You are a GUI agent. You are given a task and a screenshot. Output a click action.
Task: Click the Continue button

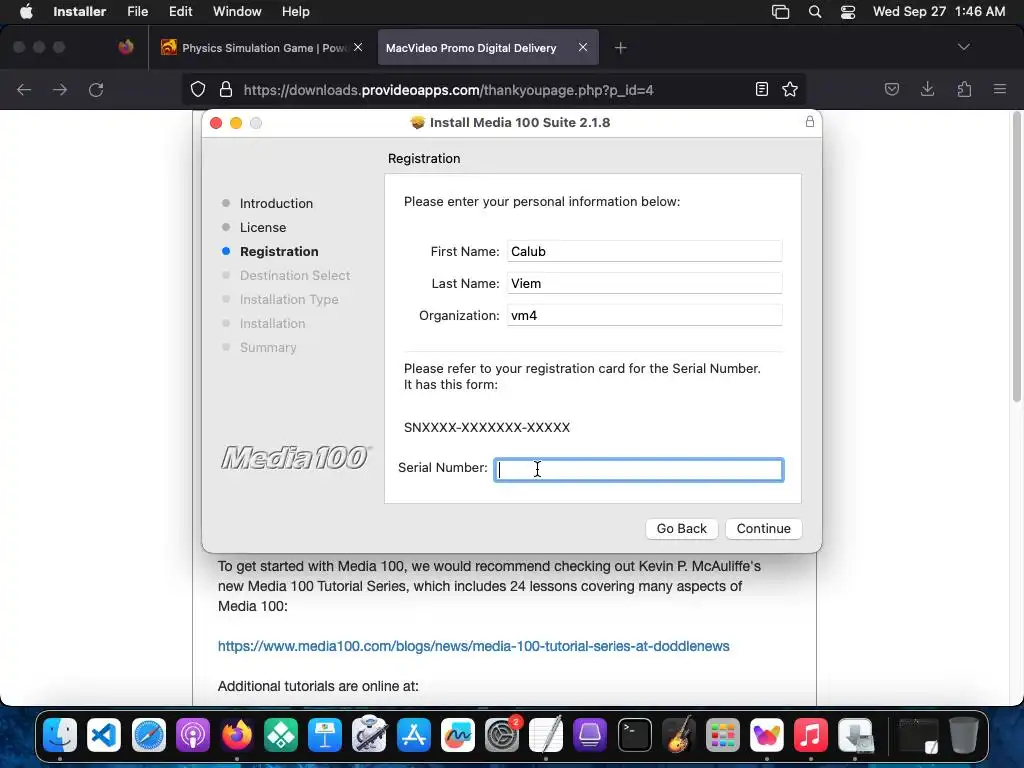click(763, 528)
